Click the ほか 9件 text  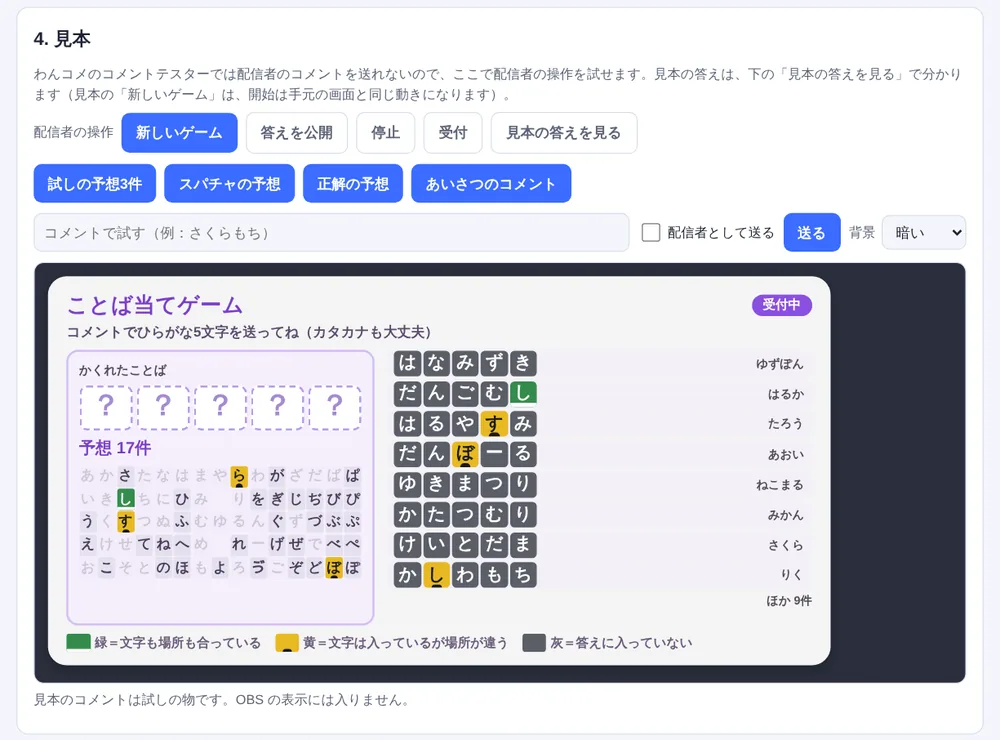[789, 600]
